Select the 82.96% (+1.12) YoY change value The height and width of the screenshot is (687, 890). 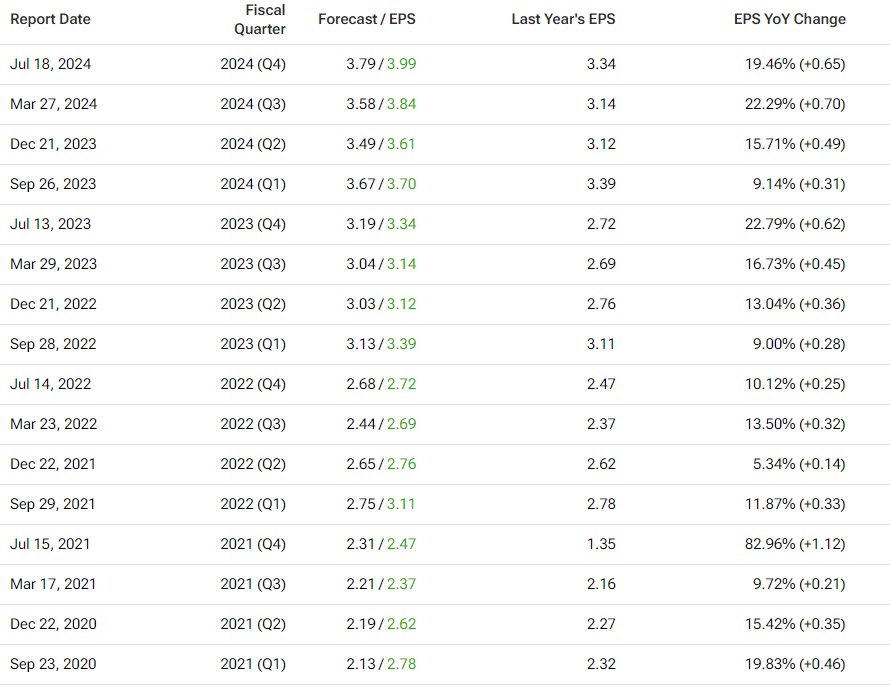tap(796, 544)
